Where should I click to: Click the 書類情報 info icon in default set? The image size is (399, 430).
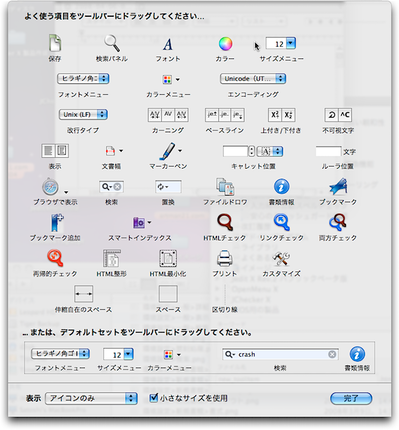[357, 354]
